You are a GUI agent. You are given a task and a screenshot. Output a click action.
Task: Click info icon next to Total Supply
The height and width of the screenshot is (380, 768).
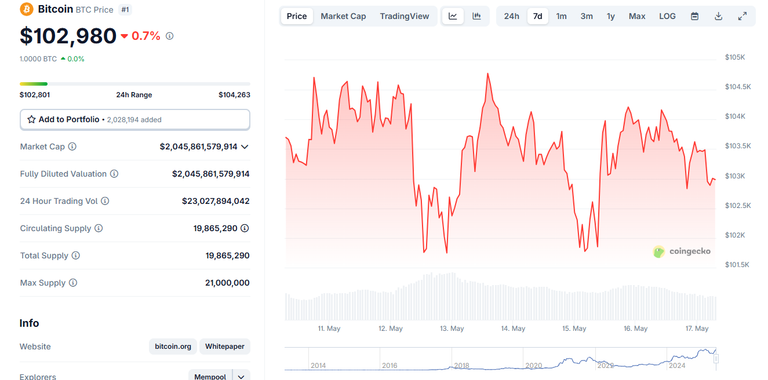(x=76, y=256)
